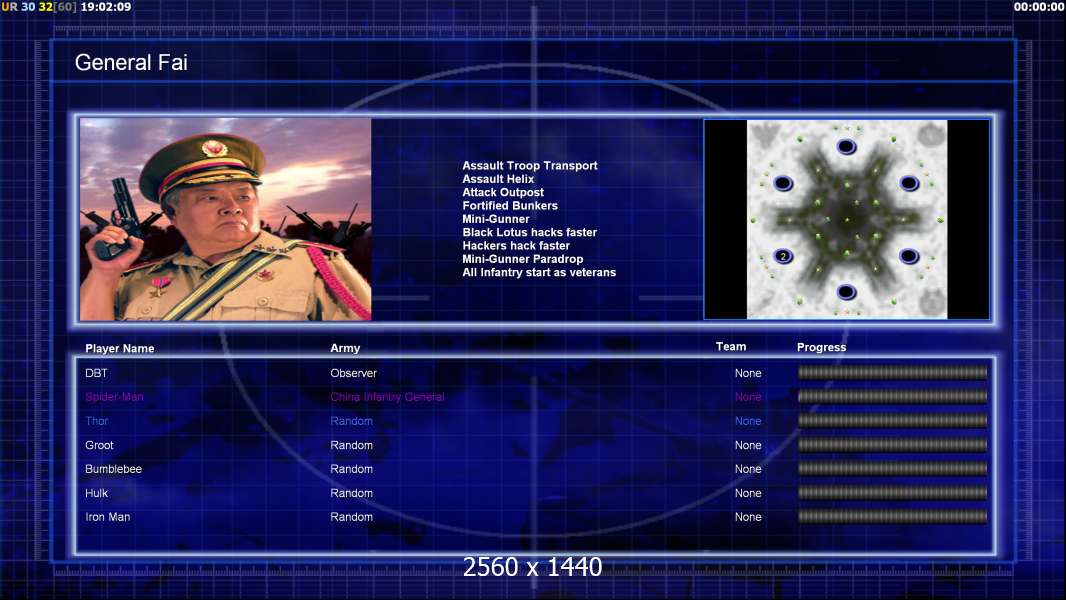This screenshot has height=600, width=1066.
Task: Click the game timer in the top-right corner
Action: coord(1038,7)
